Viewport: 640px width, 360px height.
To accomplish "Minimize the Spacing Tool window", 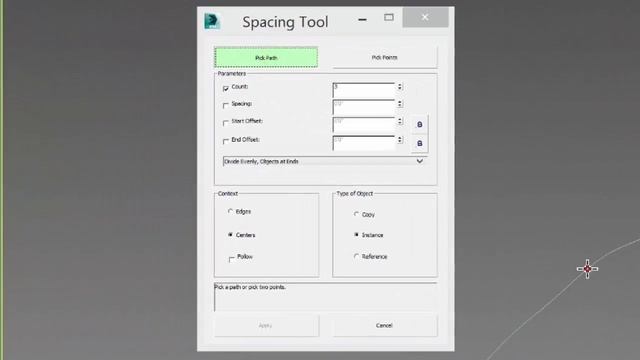I will (x=362, y=19).
